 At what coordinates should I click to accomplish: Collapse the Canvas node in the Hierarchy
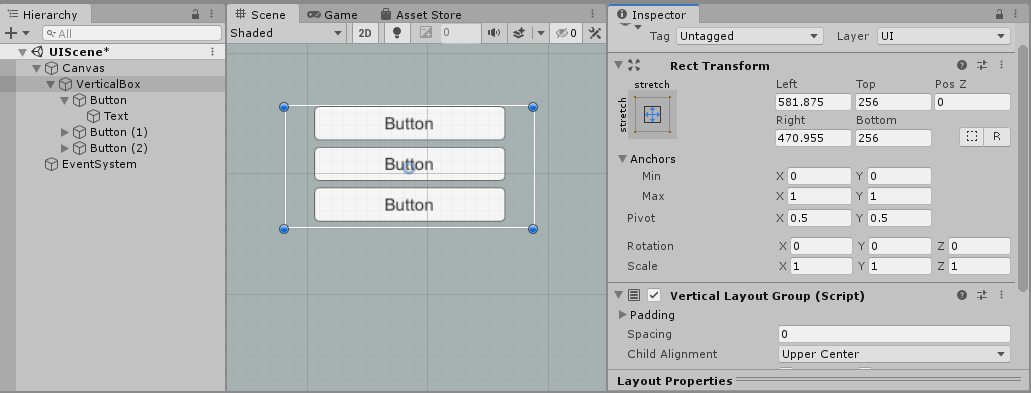click(37, 68)
